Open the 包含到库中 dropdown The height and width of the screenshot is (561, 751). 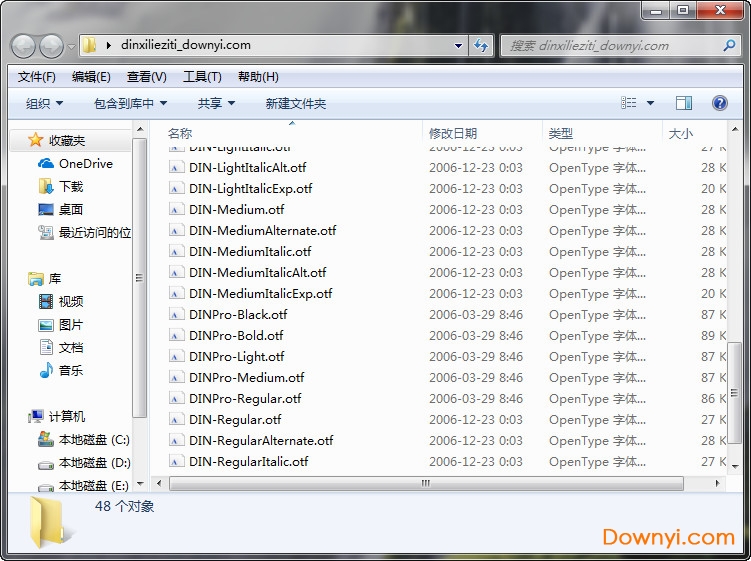130,103
